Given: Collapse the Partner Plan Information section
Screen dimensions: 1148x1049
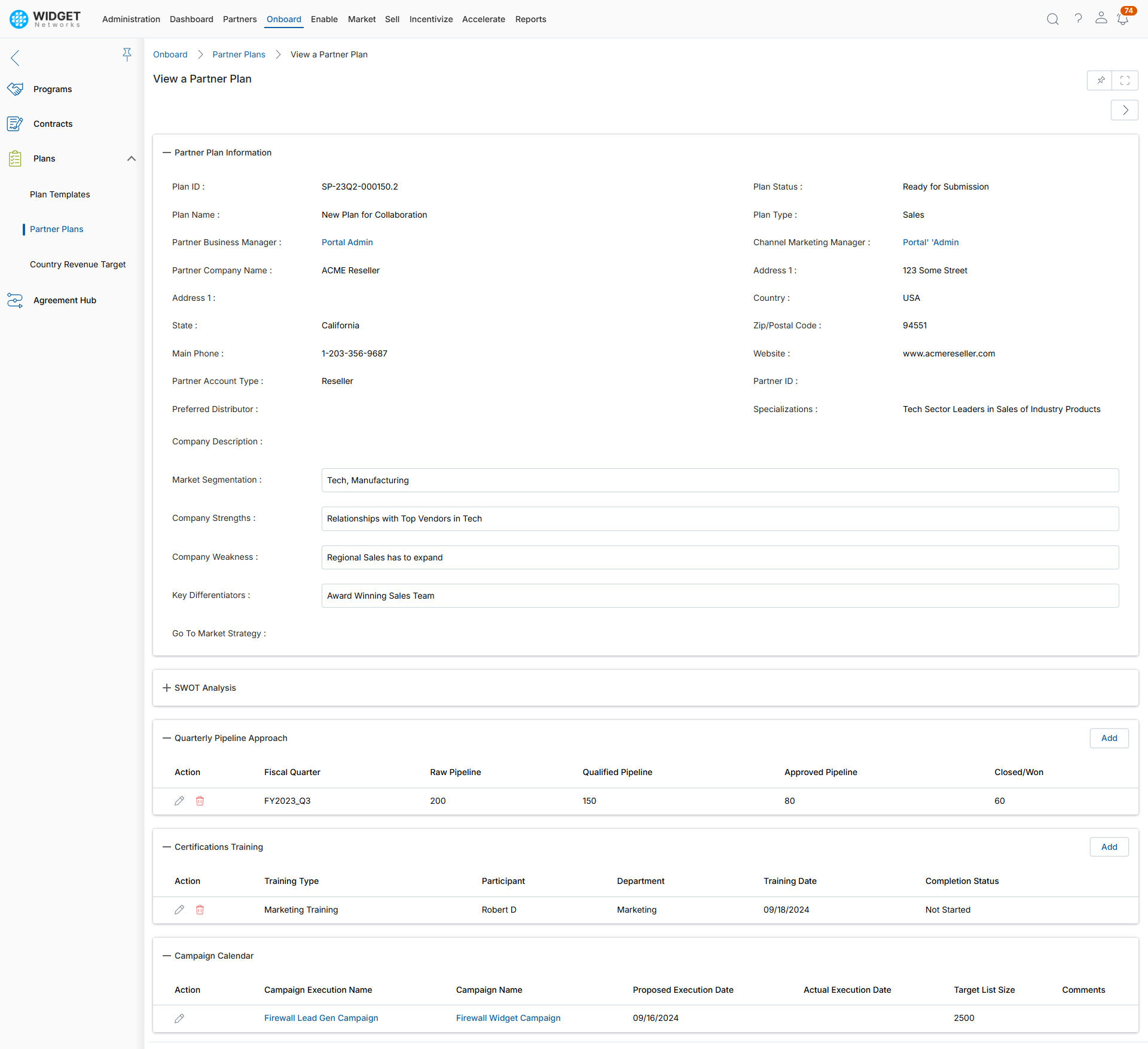Looking at the screenshot, I should point(166,153).
